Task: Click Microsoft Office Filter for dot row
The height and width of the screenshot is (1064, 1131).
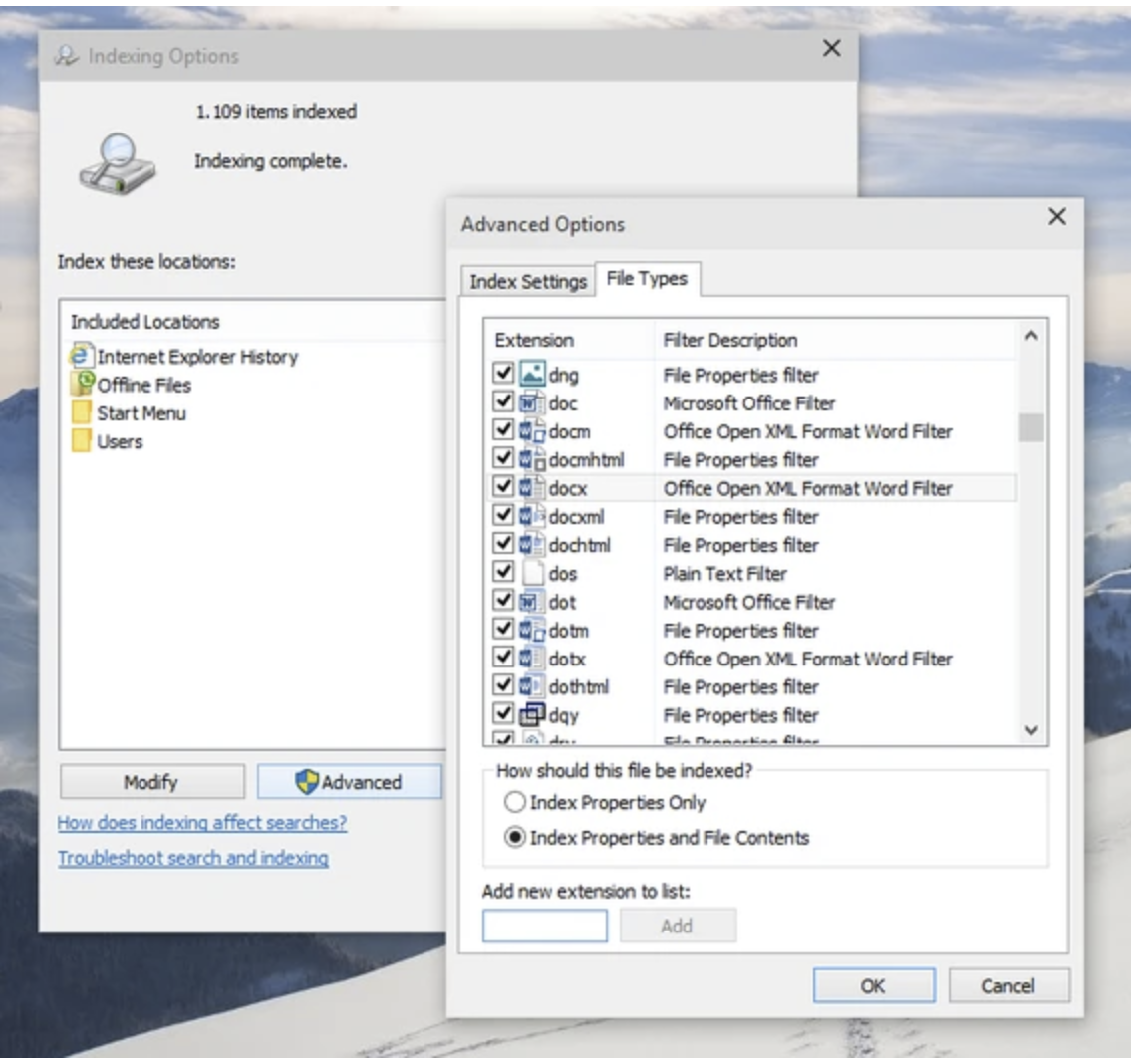Action: point(748,602)
